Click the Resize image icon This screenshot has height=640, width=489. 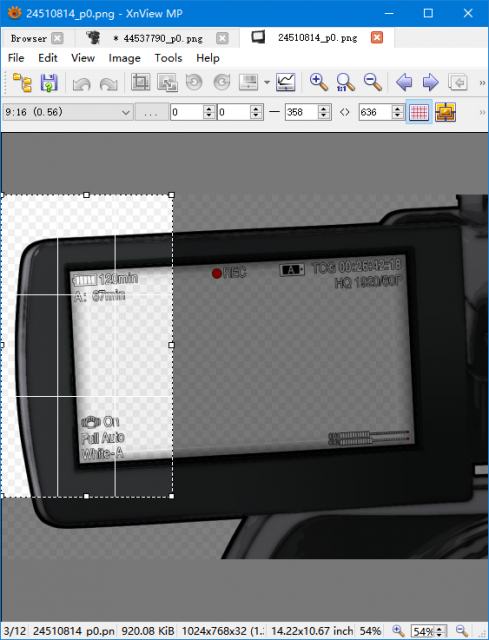(167, 82)
